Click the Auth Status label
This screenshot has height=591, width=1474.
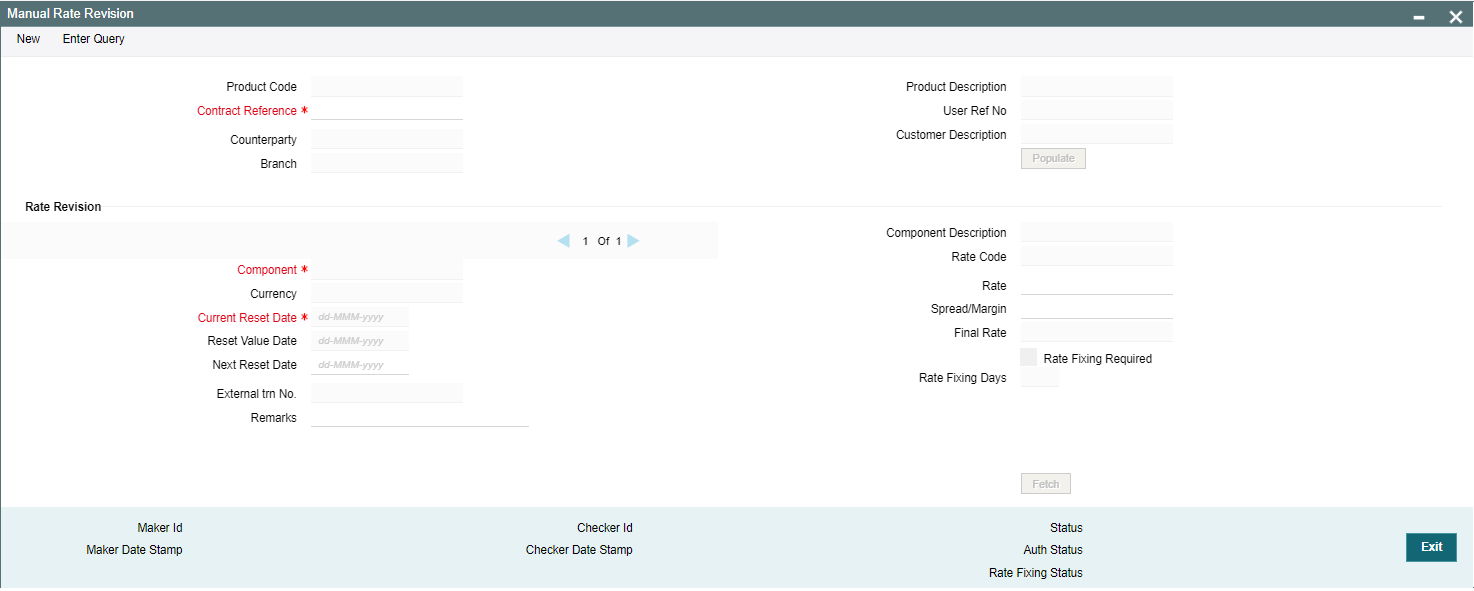[x=1053, y=550]
